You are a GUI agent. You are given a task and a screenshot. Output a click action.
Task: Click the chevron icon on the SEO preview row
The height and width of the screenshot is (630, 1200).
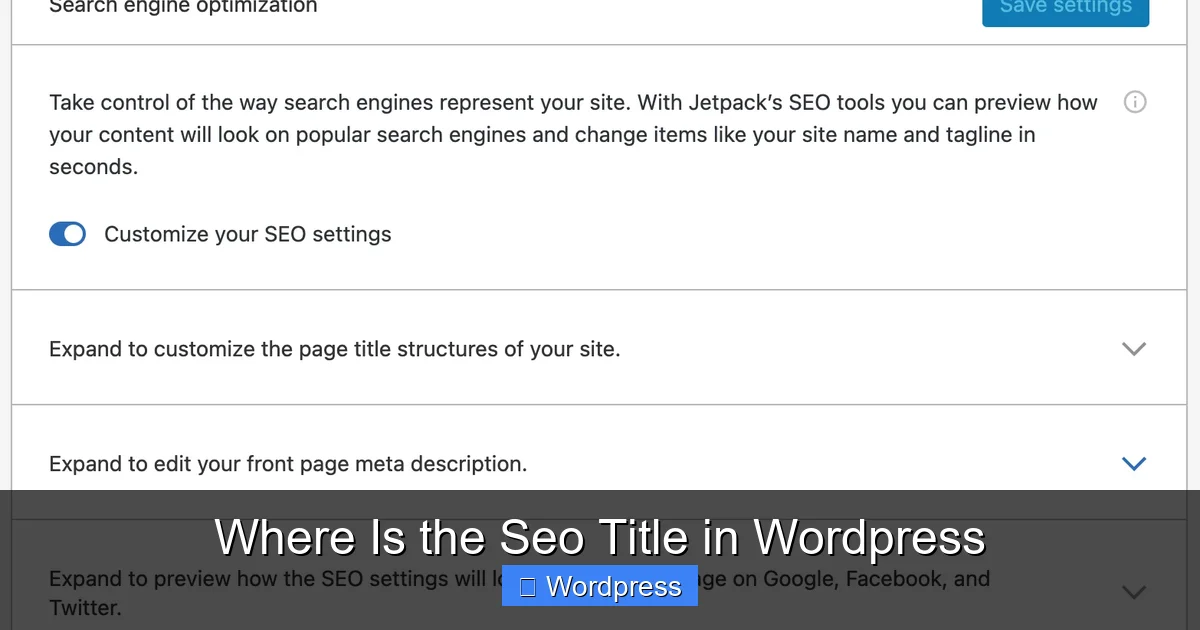click(1133, 592)
